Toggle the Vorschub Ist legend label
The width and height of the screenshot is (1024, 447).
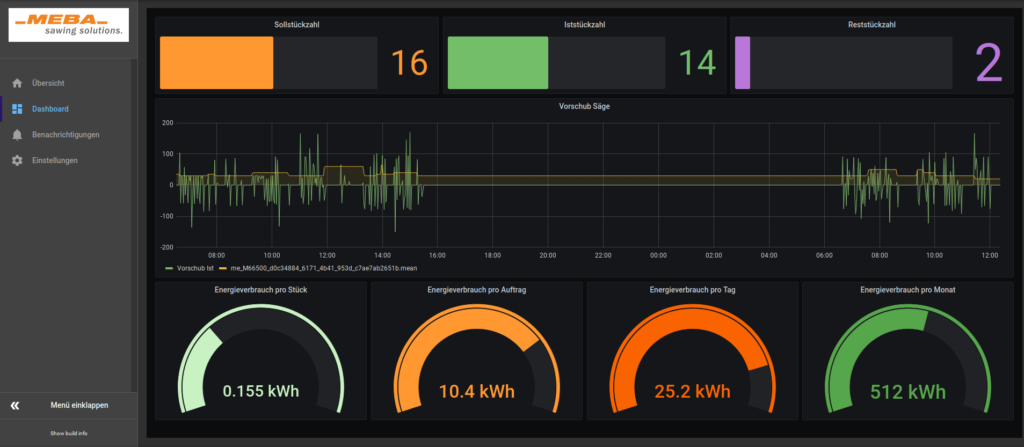(193, 269)
